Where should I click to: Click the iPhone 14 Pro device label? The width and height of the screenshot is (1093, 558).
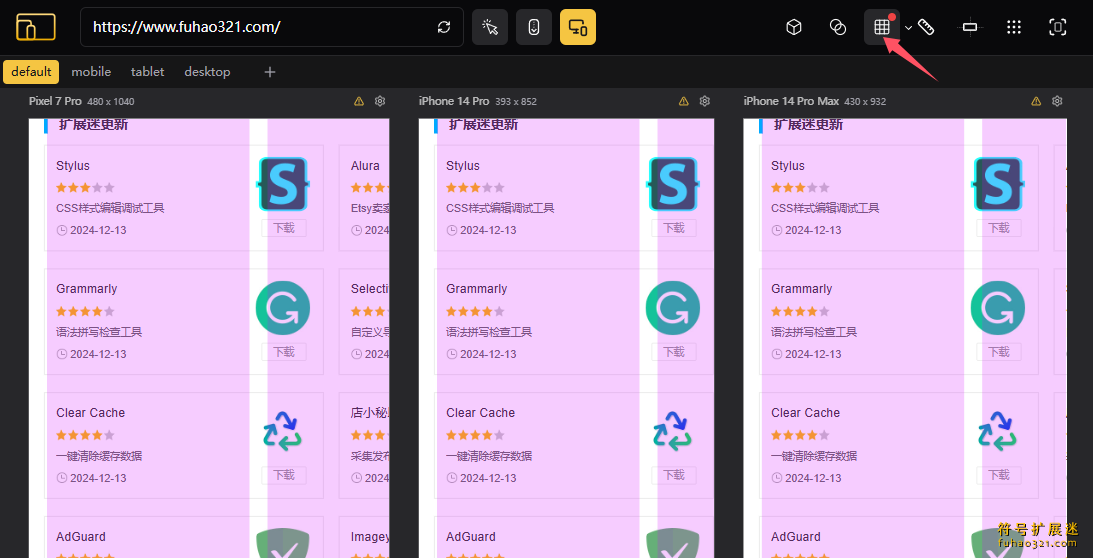(x=454, y=101)
